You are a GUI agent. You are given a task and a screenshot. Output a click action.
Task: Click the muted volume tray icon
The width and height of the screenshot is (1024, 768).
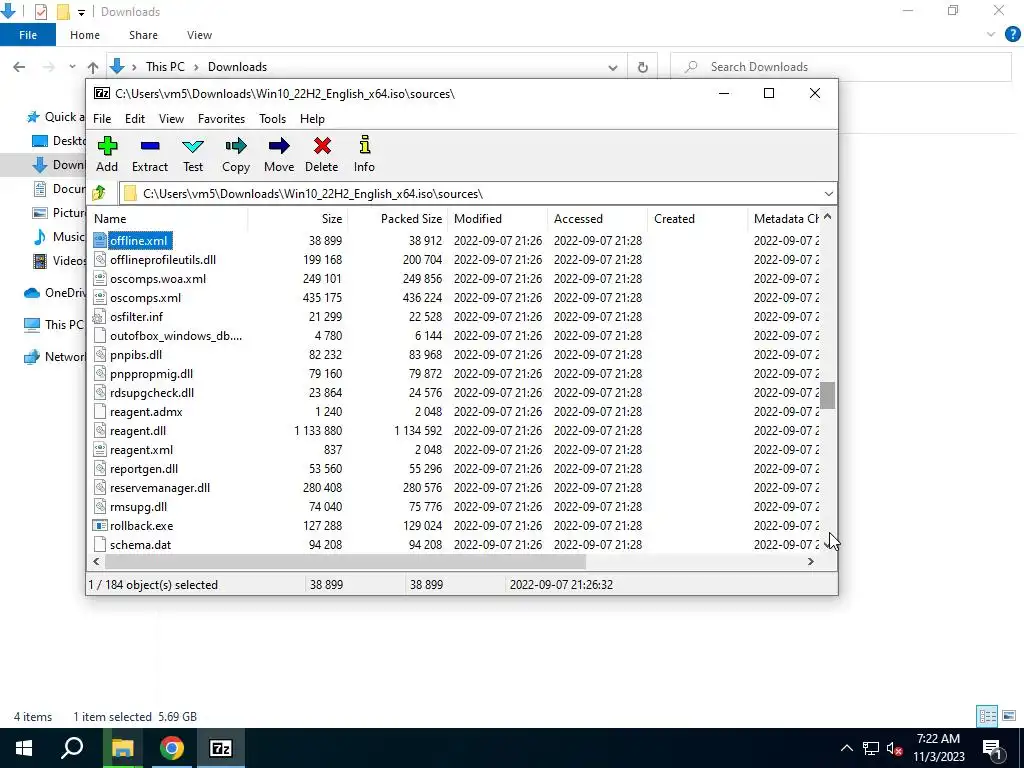(x=894, y=748)
